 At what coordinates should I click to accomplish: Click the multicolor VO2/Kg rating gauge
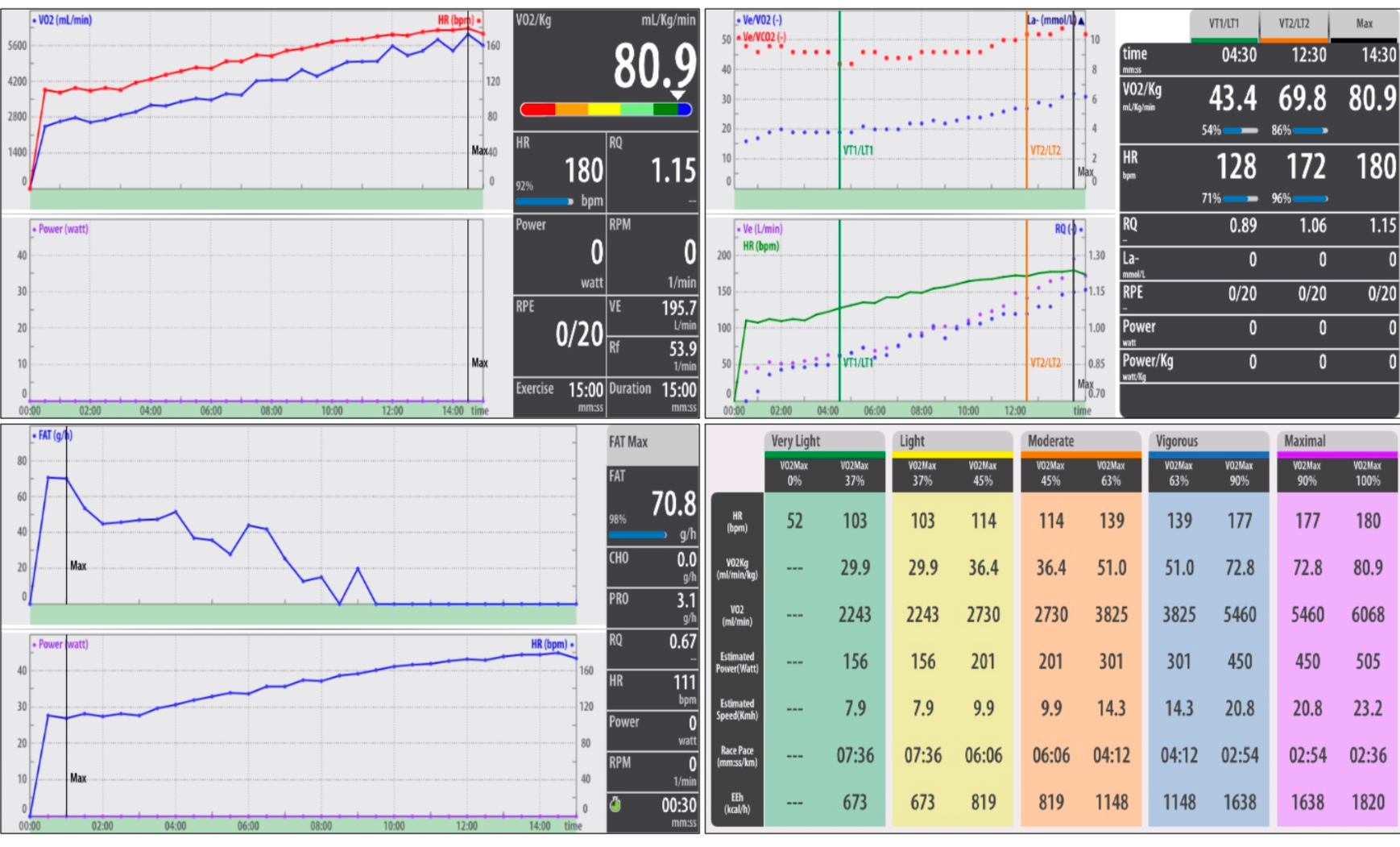click(606, 110)
